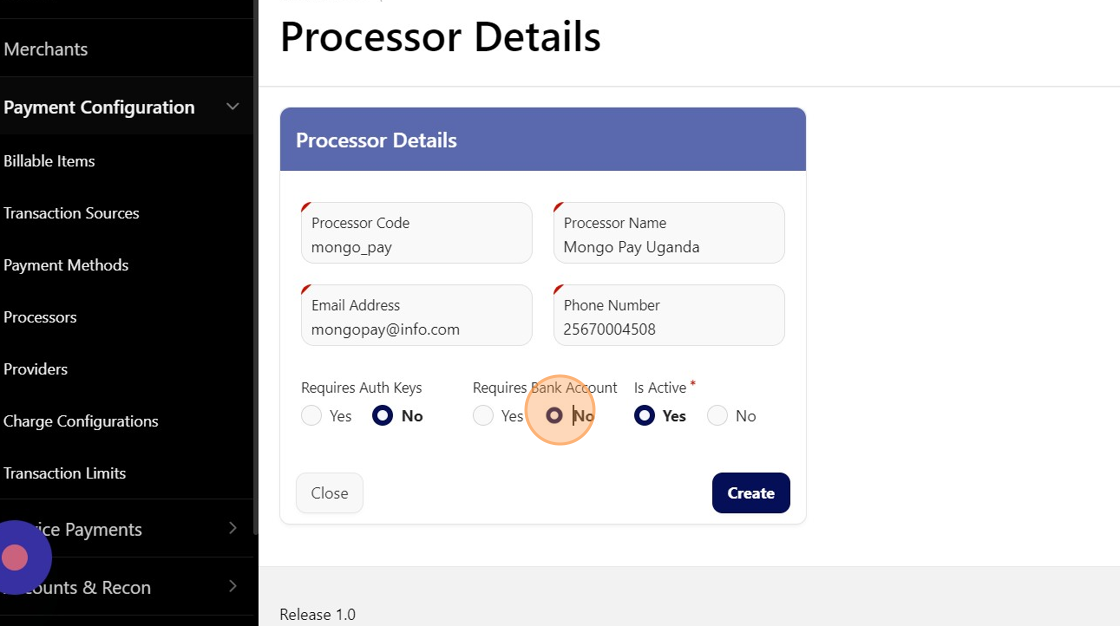Expand the Payments submenu chevron
This screenshot has width=1120, height=626.
(233, 528)
